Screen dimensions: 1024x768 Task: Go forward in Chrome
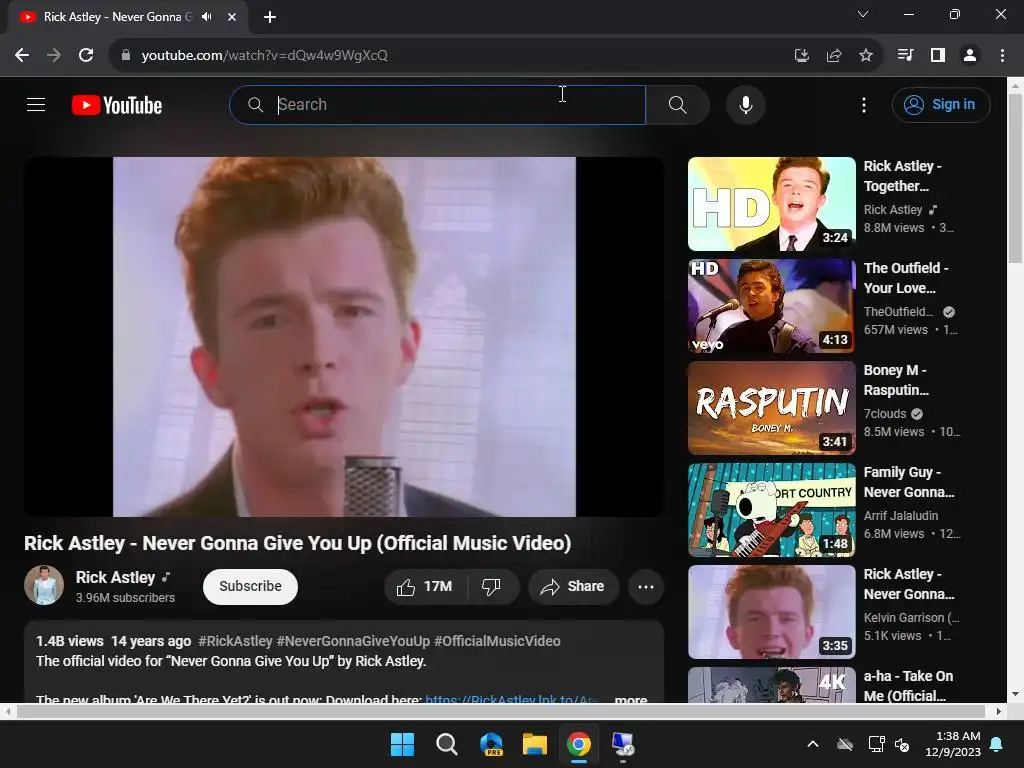[x=54, y=55]
